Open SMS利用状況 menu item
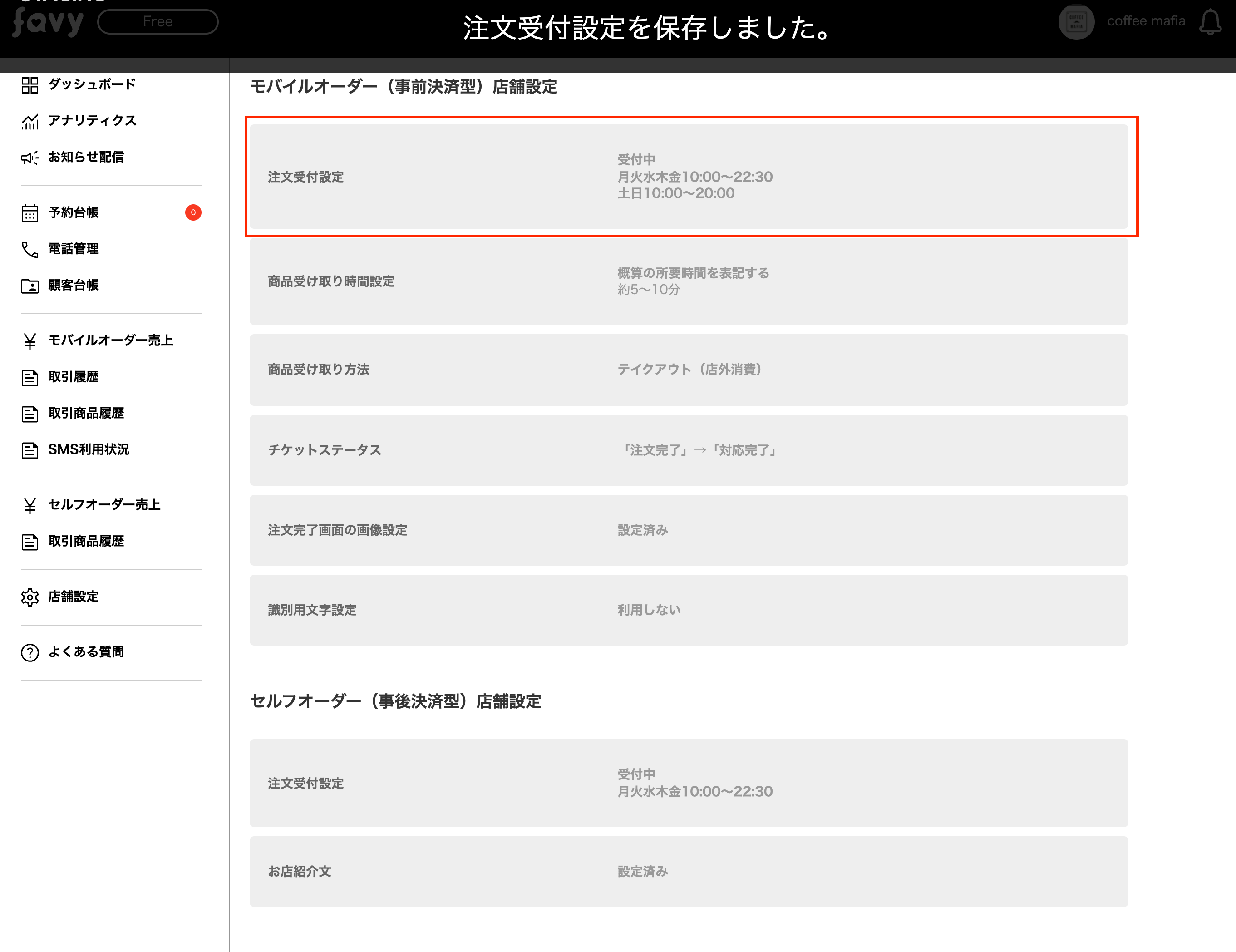The width and height of the screenshot is (1236, 952). pos(88,449)
